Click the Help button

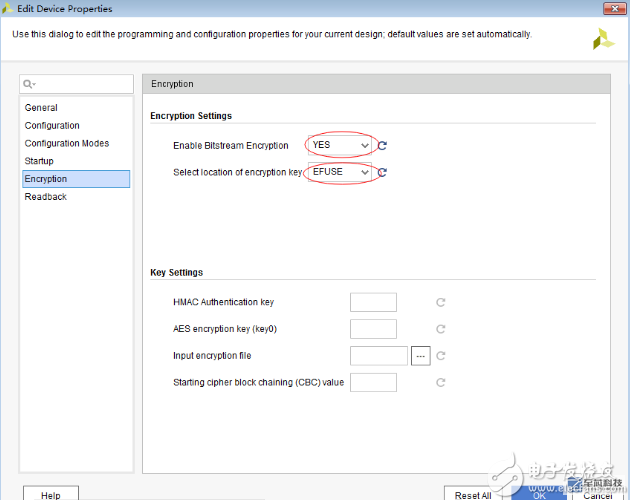(x=50, y=495)
